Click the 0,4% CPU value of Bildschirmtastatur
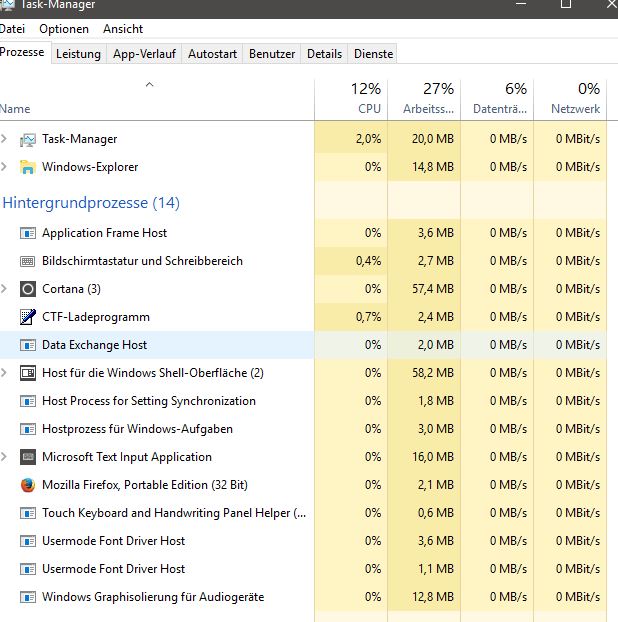The width and height of the screenshot is (618, 622). pos(368,261)
